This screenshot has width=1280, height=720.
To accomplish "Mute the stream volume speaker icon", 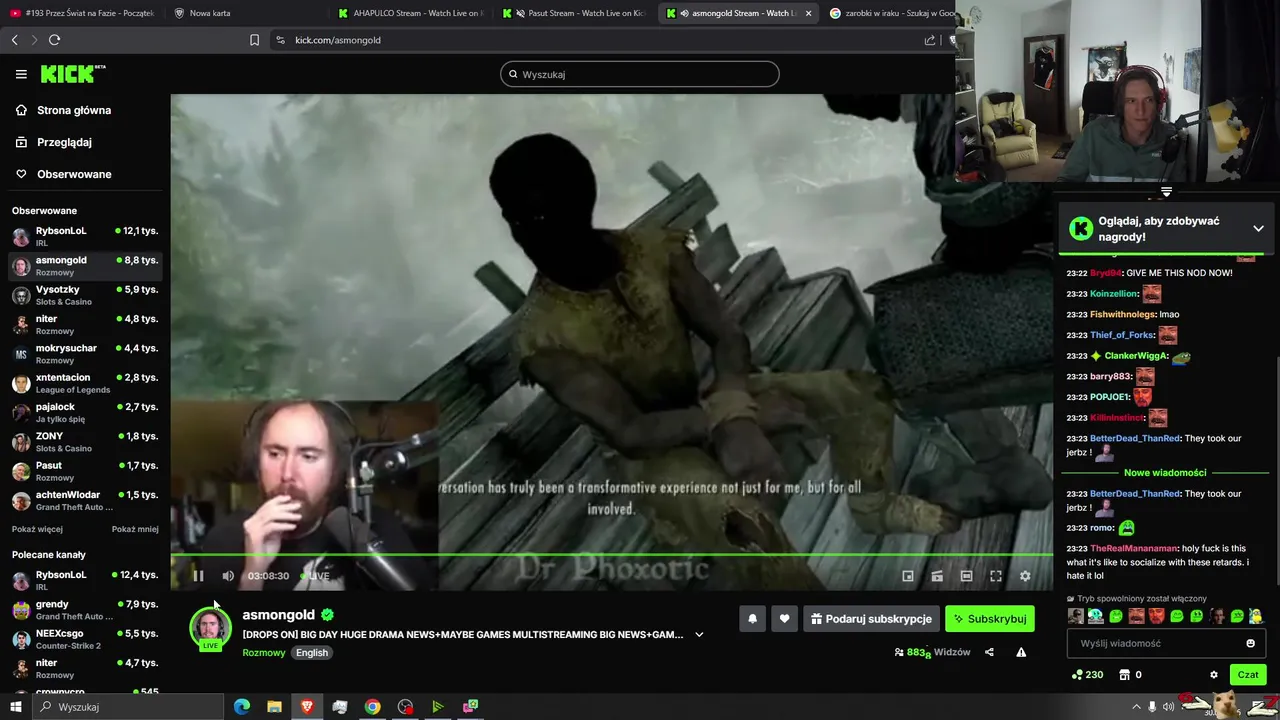I will pyautogui.click(x=228, y=576).
